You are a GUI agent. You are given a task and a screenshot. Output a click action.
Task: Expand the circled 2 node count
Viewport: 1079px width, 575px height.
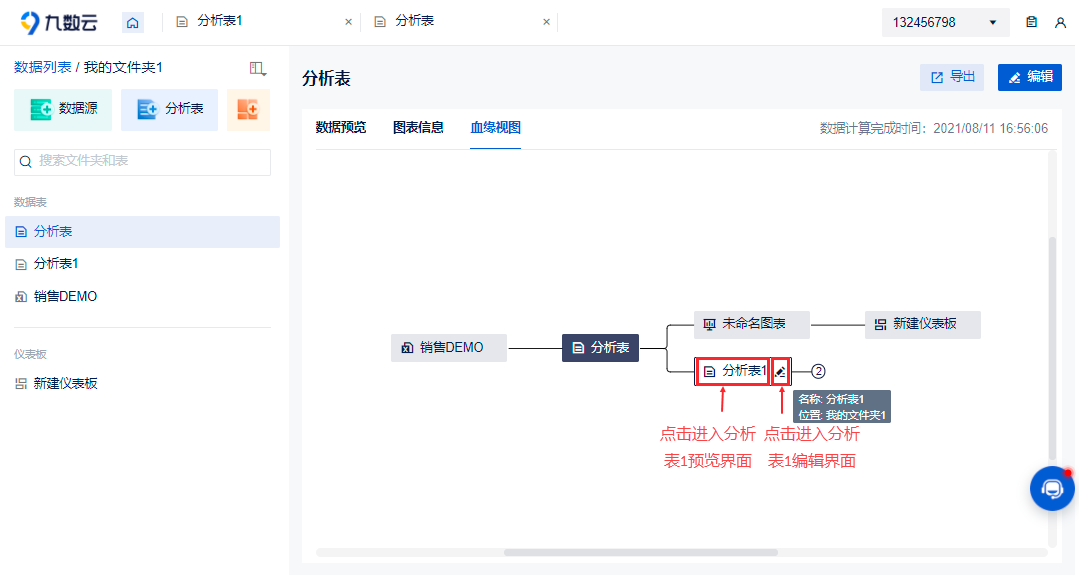point(818,371)
